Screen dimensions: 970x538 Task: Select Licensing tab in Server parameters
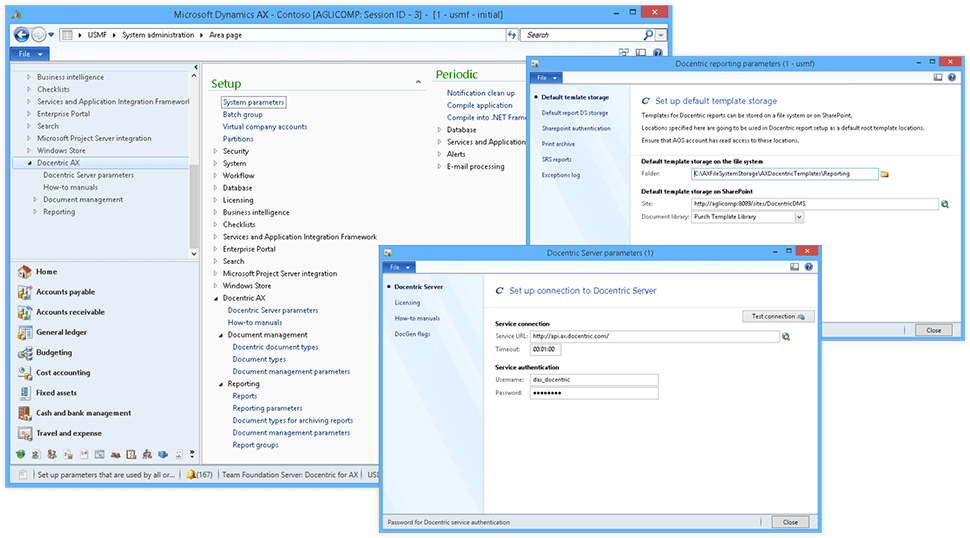(x=407, y=303)
